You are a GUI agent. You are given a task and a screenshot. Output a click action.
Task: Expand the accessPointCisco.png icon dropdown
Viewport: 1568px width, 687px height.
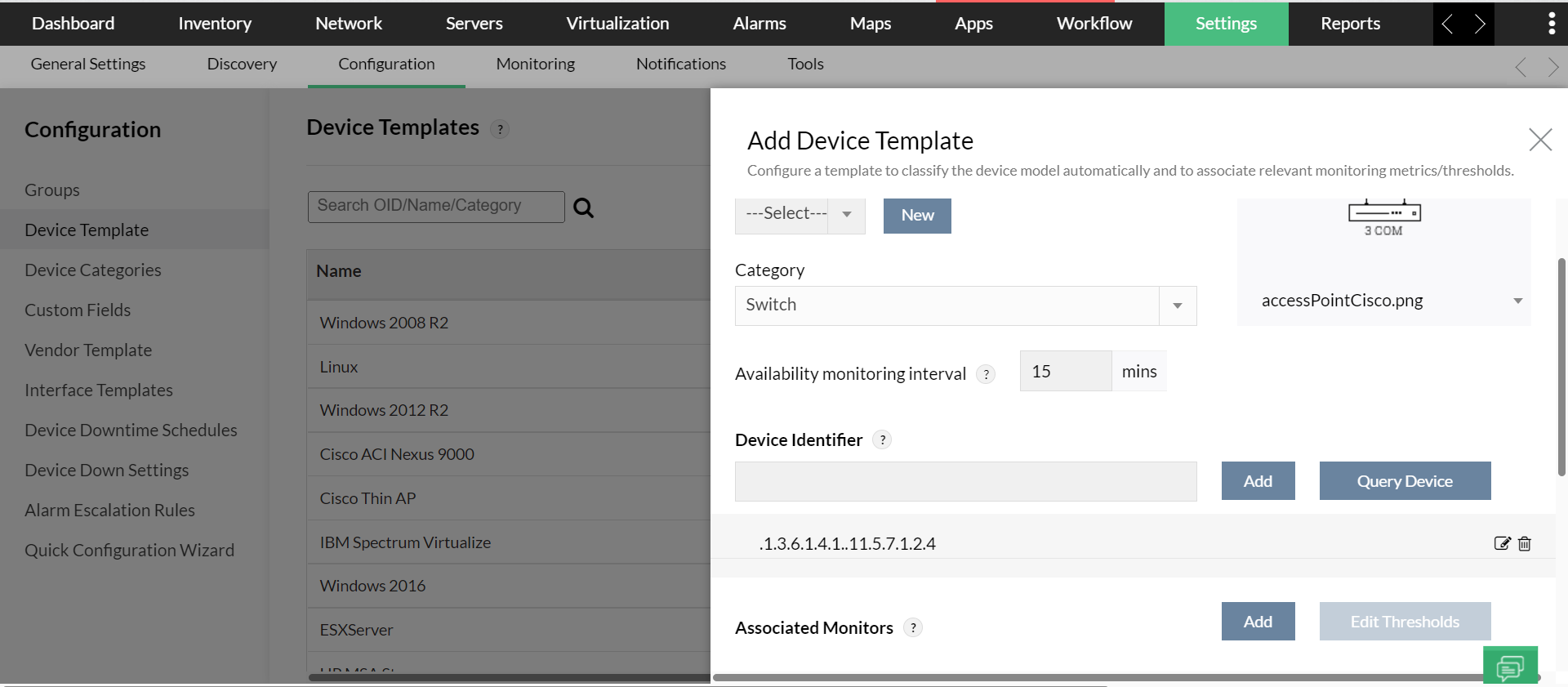pos(1517,301)
